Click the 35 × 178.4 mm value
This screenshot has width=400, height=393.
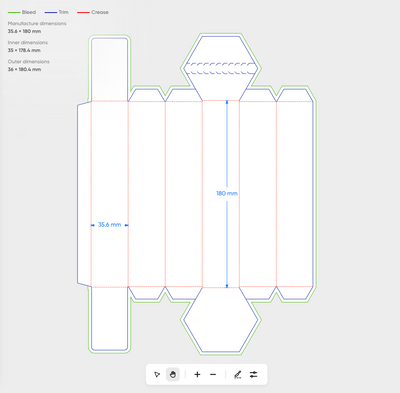click(x=24, y=50)
